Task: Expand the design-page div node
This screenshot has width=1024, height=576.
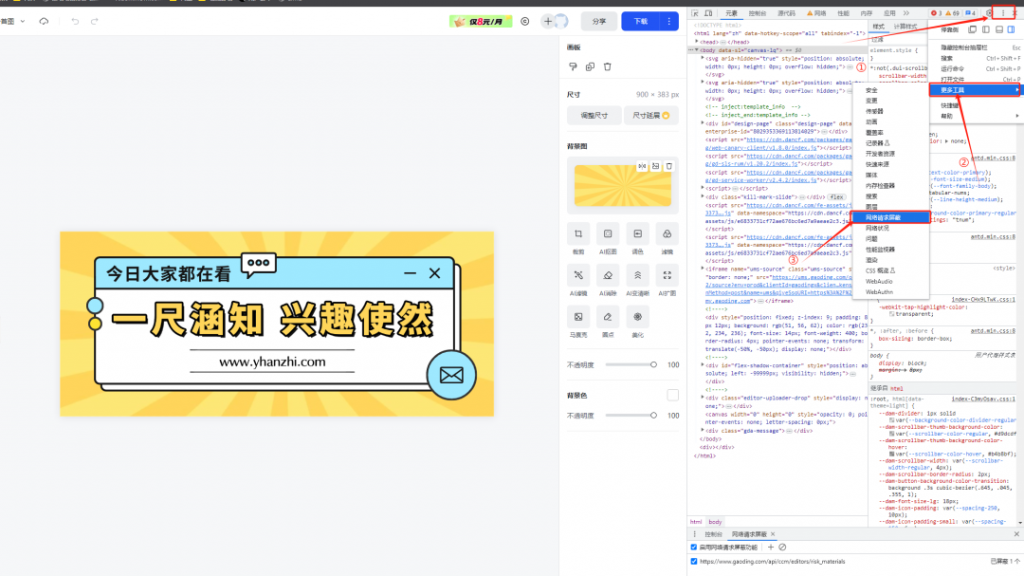Action: [703, 123]
